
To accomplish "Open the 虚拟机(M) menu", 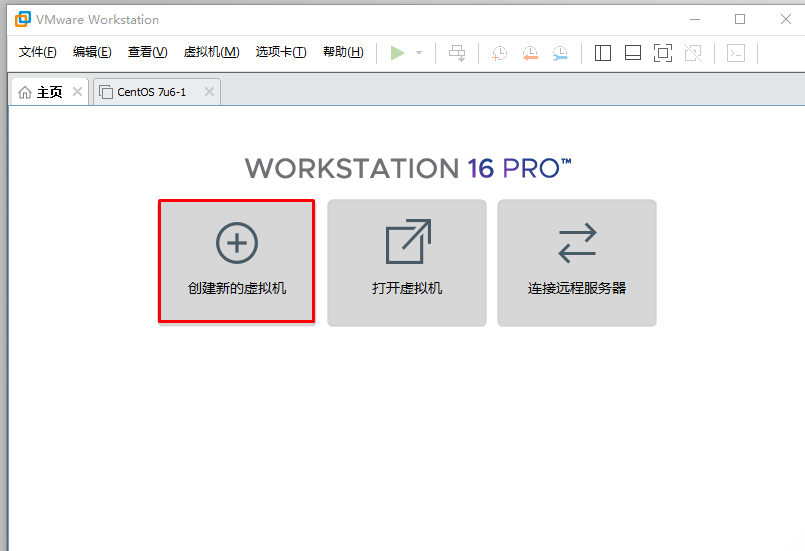I will 212,52.
